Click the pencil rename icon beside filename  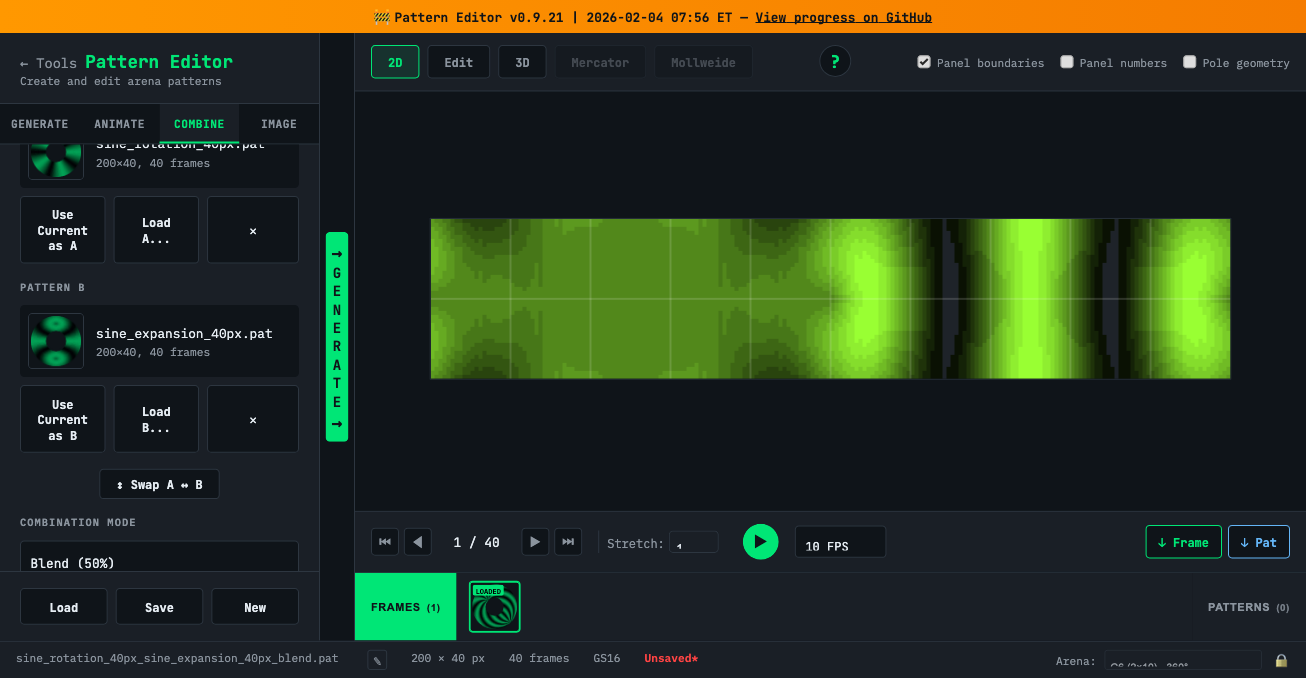(x=377, y=659)
